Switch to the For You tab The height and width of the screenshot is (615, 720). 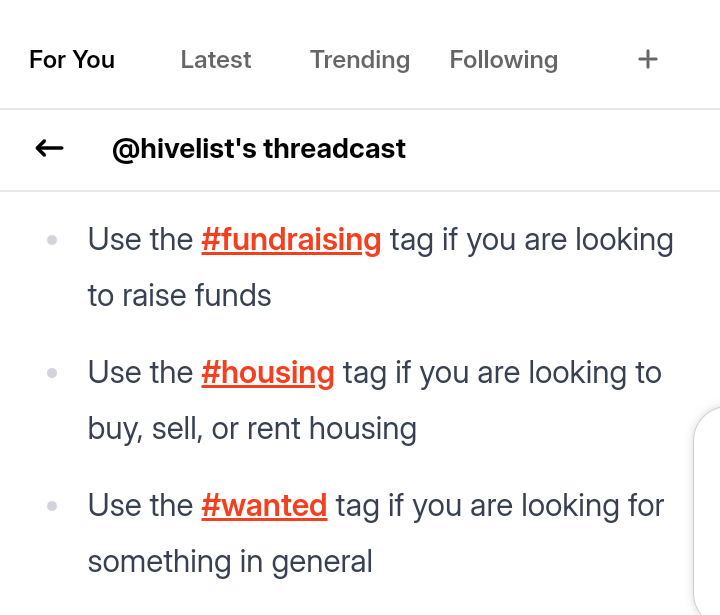click(72, 60)
